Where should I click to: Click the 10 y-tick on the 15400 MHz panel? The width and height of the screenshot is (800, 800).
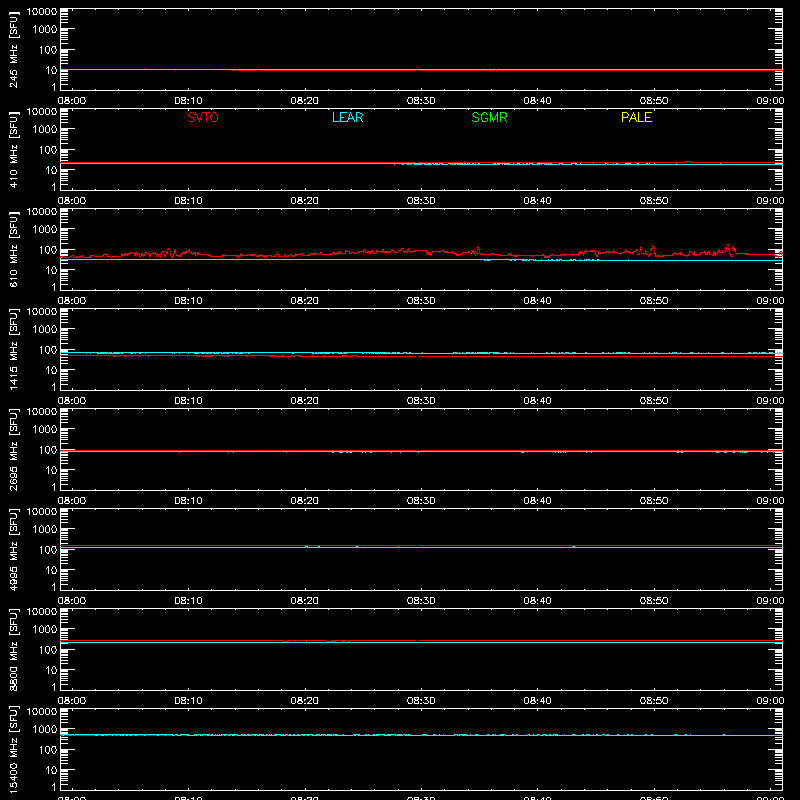(x=51, y=770)
